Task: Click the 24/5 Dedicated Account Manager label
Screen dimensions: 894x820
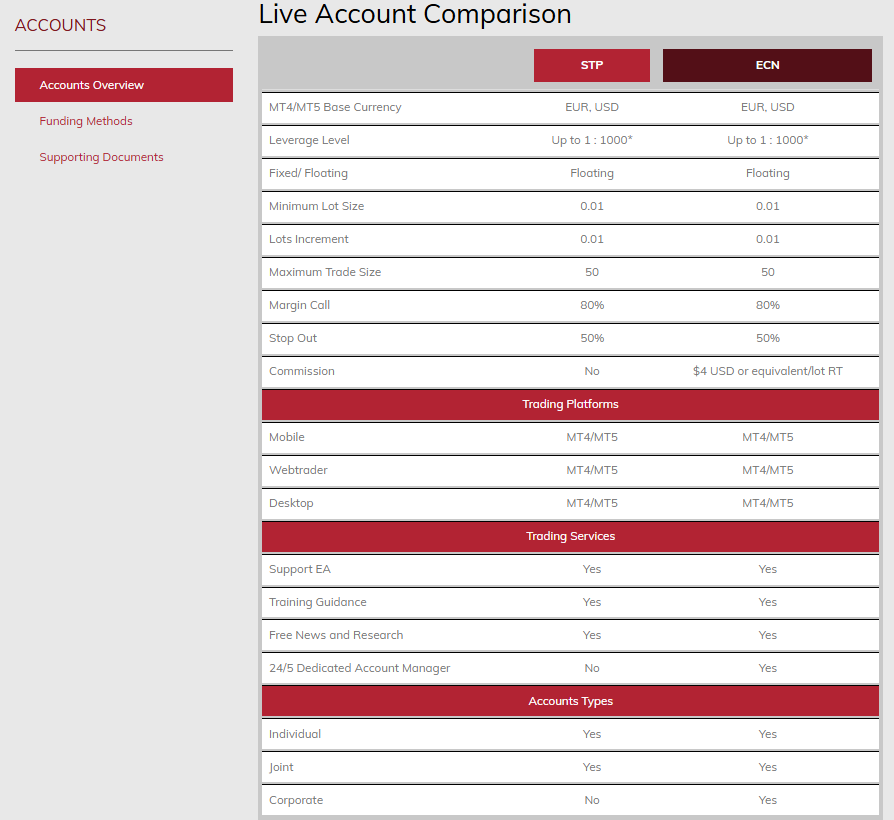Action: click(x=359, y=668)
